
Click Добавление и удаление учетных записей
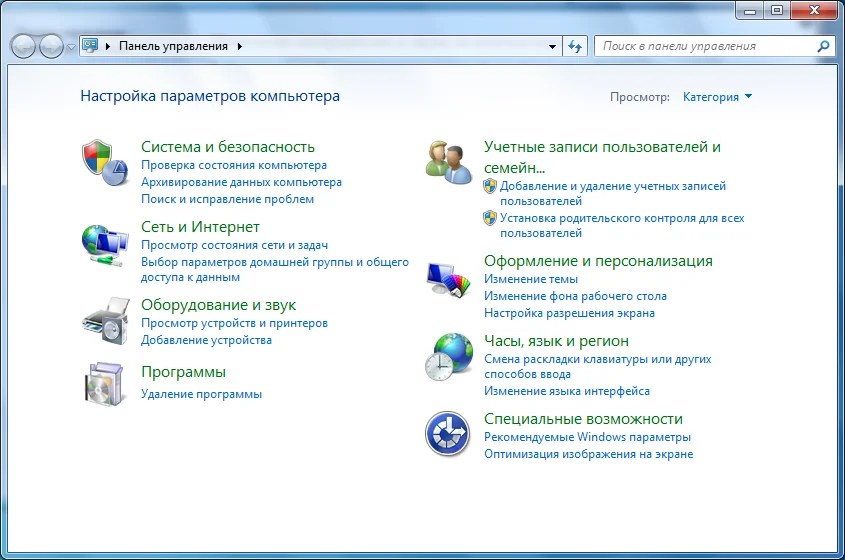(x=613, y=193)
